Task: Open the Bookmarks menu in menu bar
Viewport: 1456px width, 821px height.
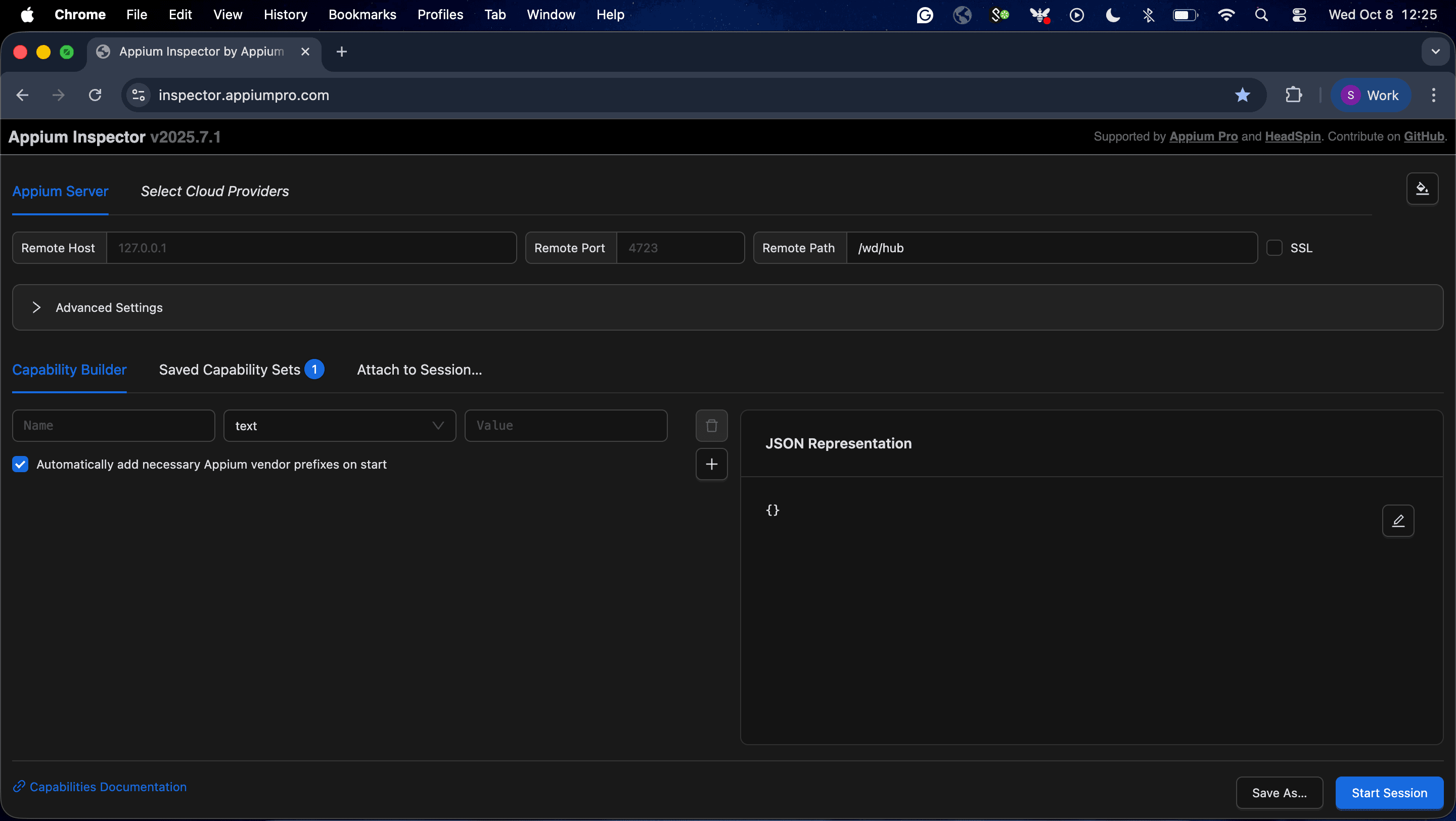Action: pos(362,15)
